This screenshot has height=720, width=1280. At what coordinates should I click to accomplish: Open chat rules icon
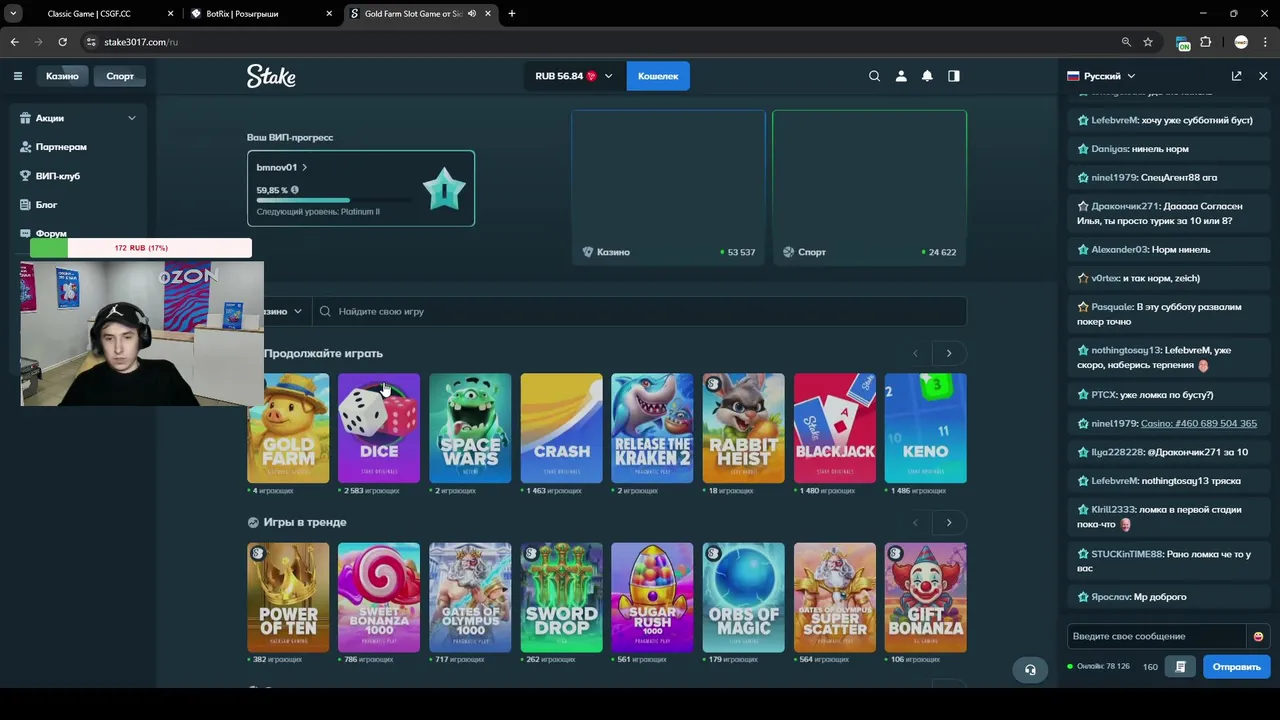coord(1181,666)
